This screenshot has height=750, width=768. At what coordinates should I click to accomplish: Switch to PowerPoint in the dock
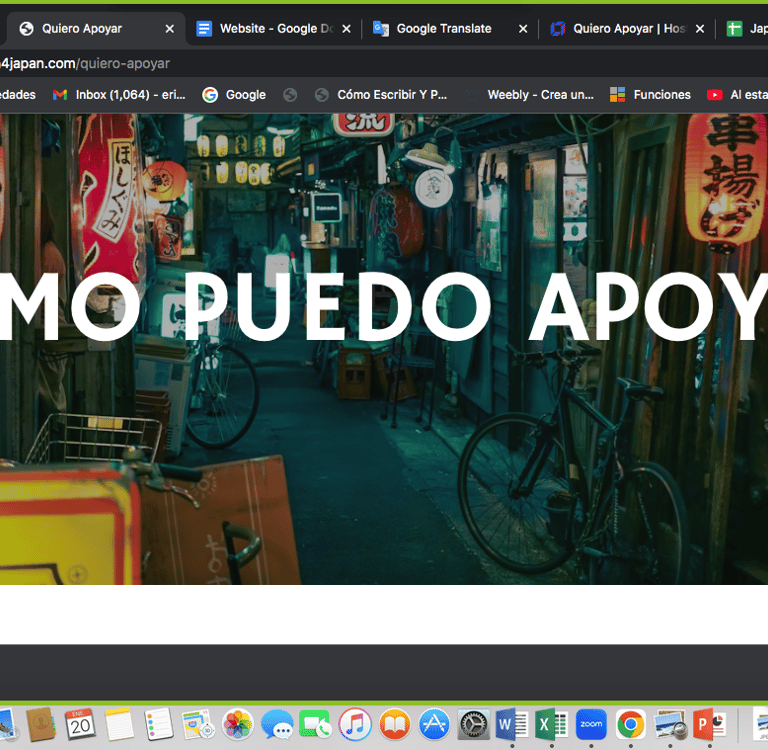click(709, 723)
